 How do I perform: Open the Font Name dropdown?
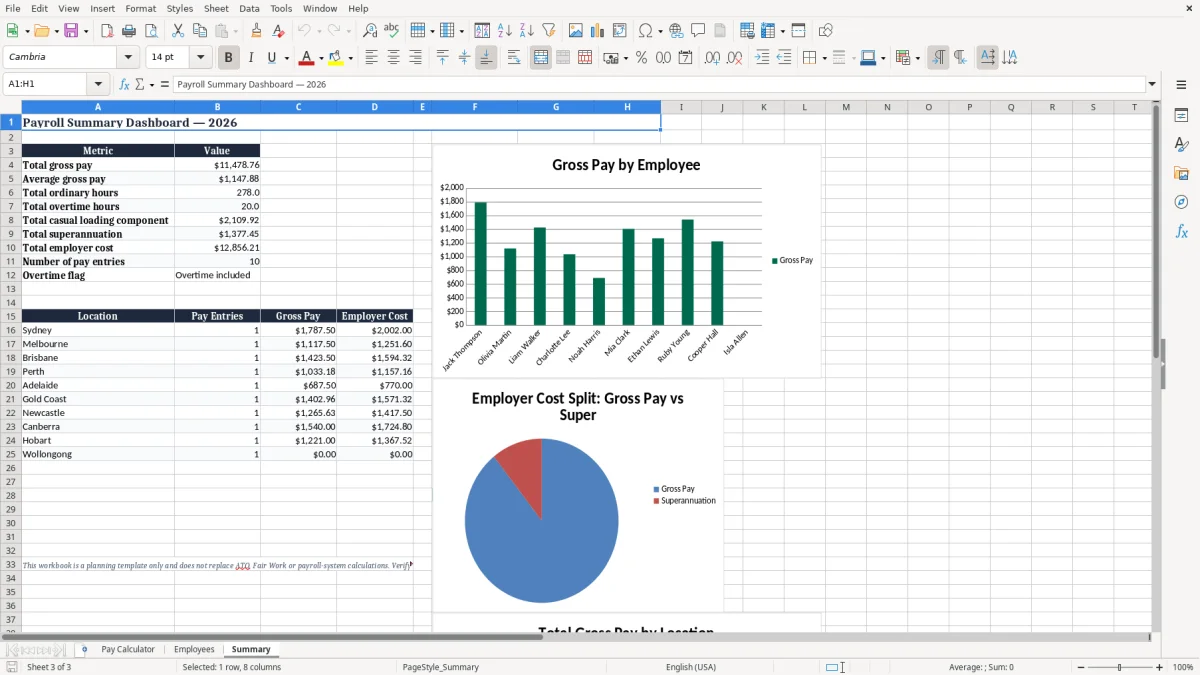click(128, 58)
